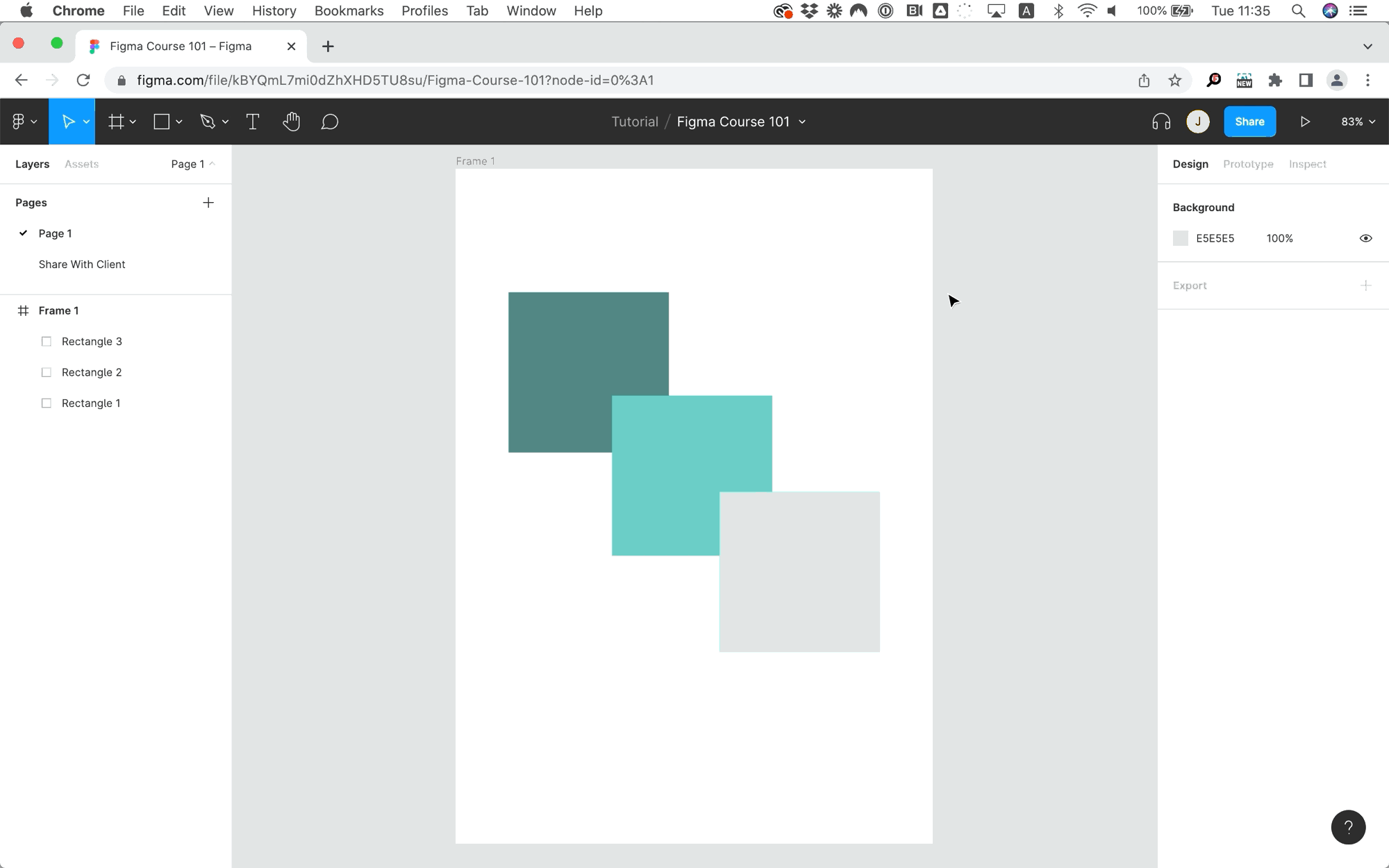
Task: Open the Figma main menu icon
Action: click(x=19, y=122)
